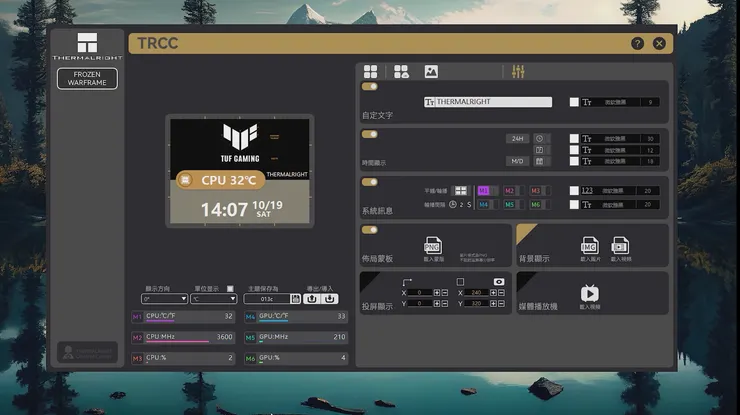Select the M2 CPU:MHz row
Viewport: 740px width, 415px height.
coord(183,337)
